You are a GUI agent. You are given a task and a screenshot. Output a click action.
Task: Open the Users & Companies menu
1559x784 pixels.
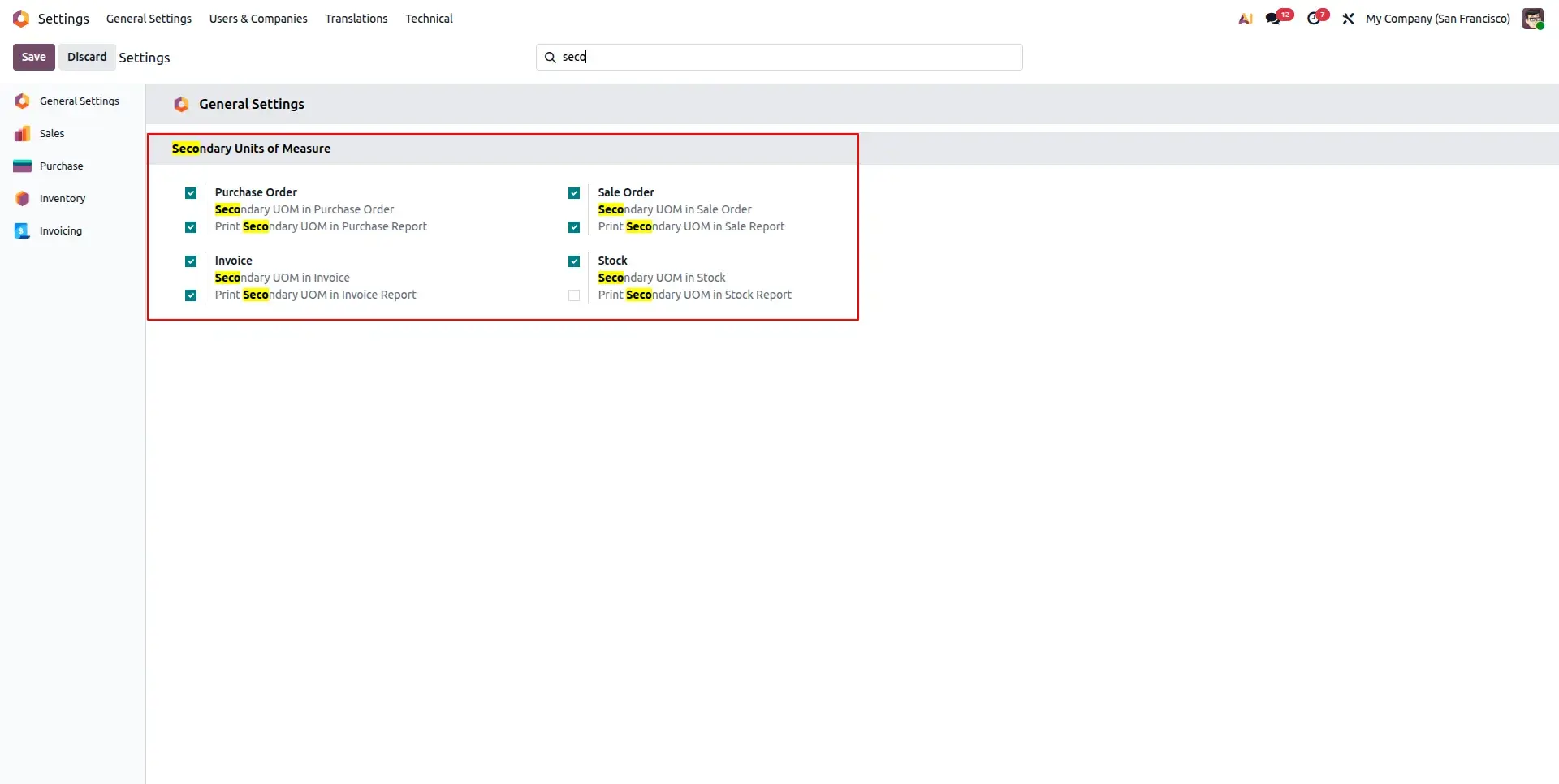point(258,19)
